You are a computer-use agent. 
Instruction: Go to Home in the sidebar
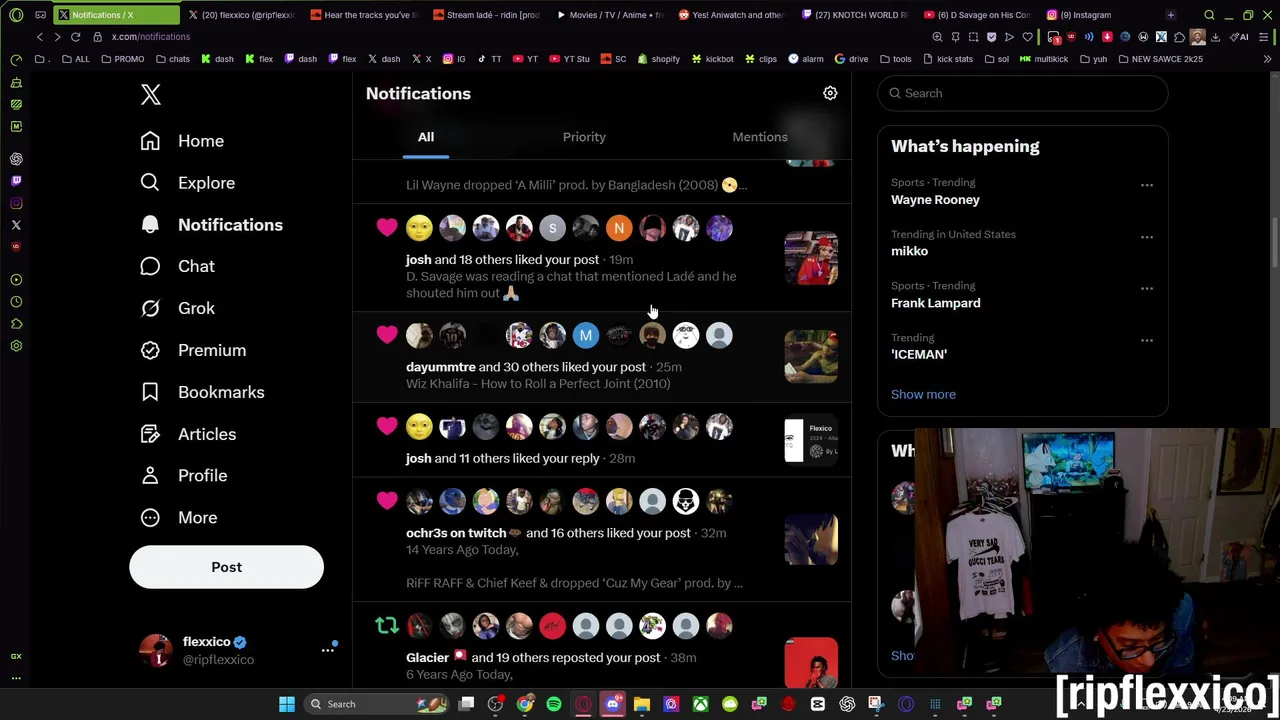click(x=182, y=141)
